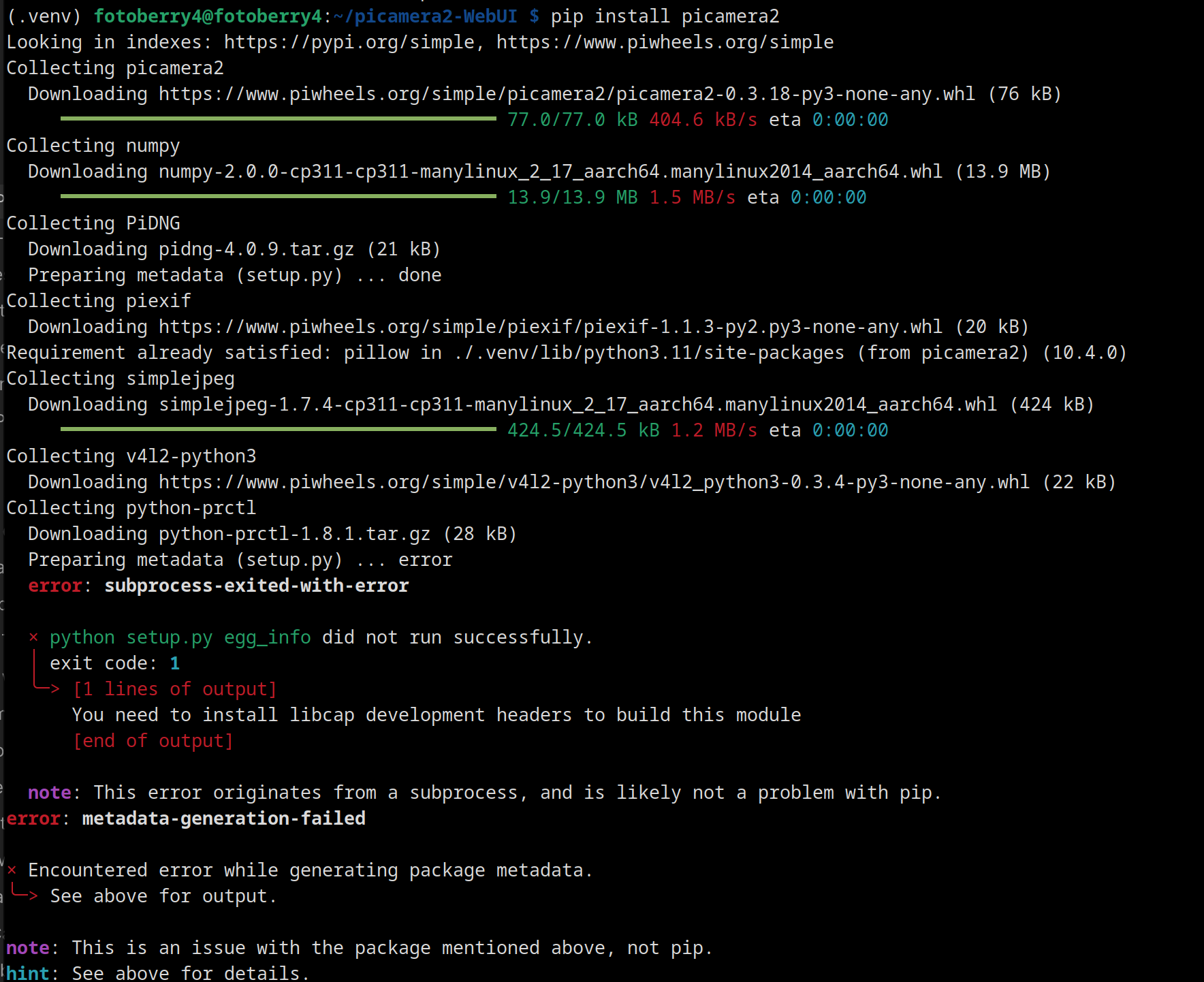The width and height of the screenshot is (1204, 982).
Task: Click the 'exit code: 1' line
Action: point(115,663)
